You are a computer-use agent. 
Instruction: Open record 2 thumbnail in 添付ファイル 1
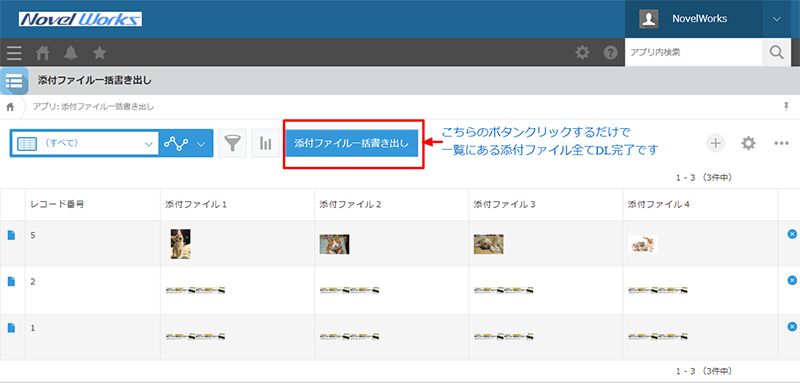tap(195, 291)
